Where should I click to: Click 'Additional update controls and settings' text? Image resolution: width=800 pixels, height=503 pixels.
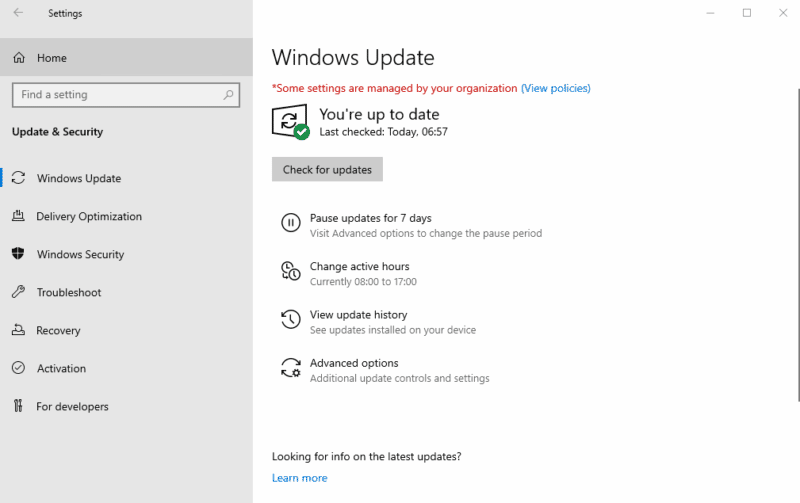tap(399, 379)
